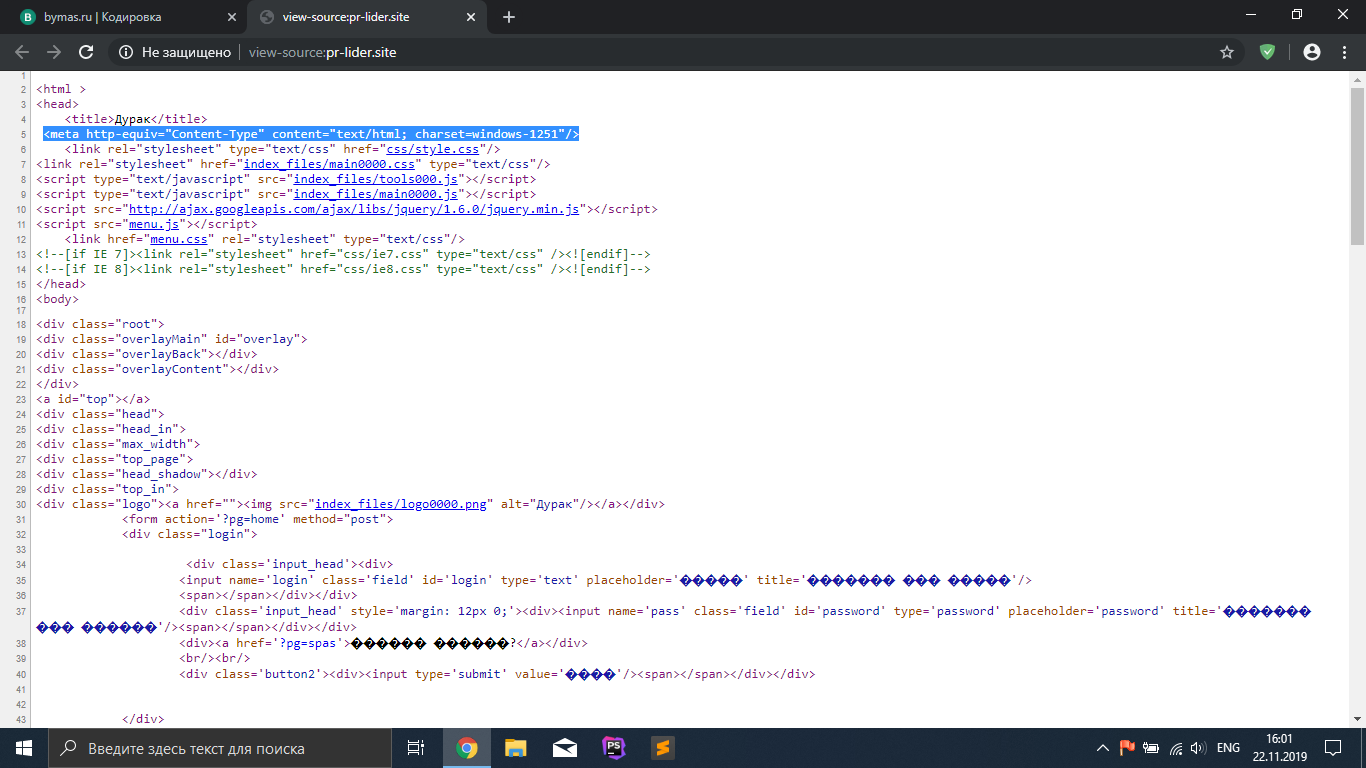Image resolution: width=1366 pixels, height=768 pixels.
Task: Open the green shield extension icon
Action: 1267,52
